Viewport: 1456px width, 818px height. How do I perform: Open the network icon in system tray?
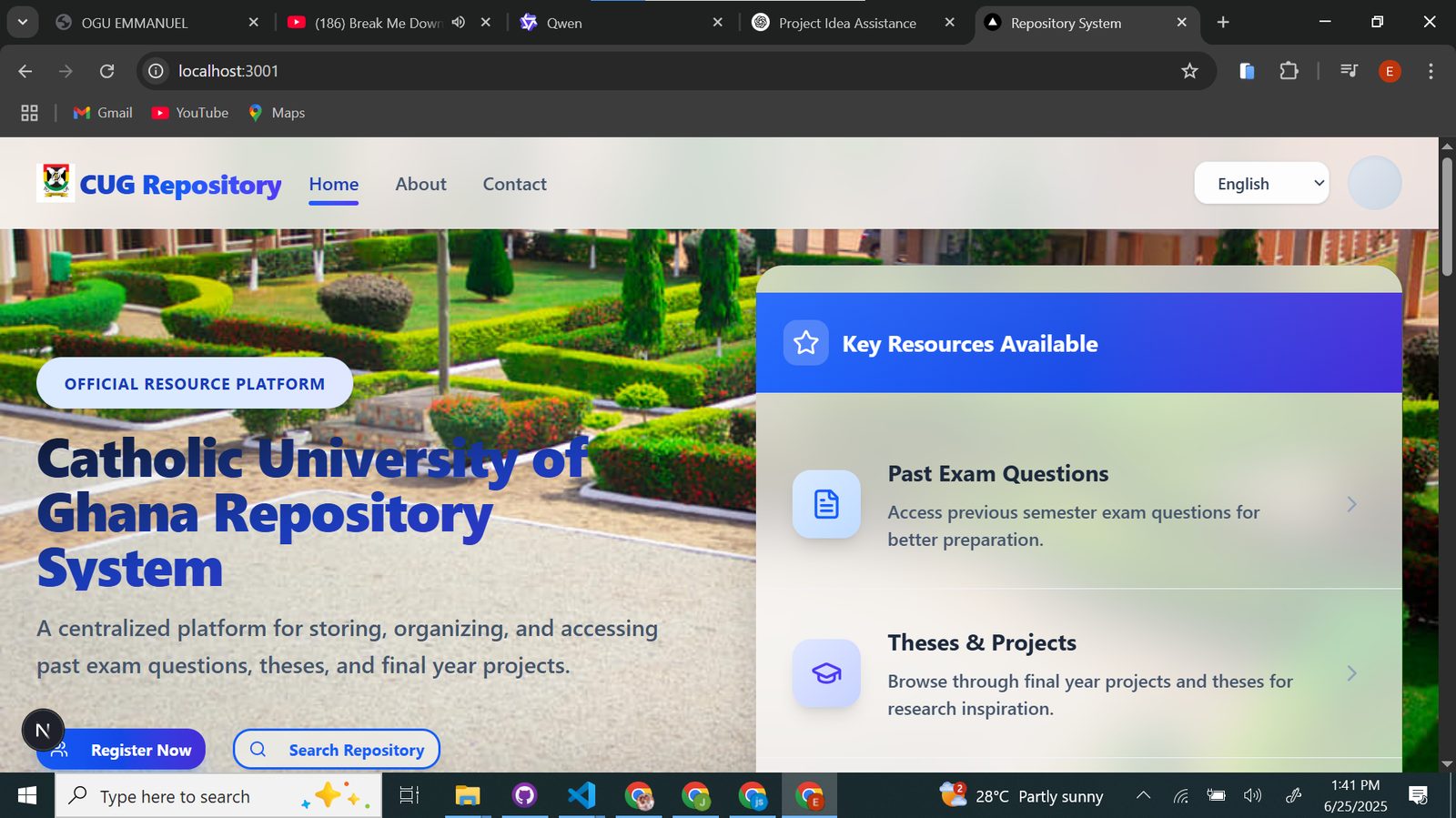[x=1180, y=796]
